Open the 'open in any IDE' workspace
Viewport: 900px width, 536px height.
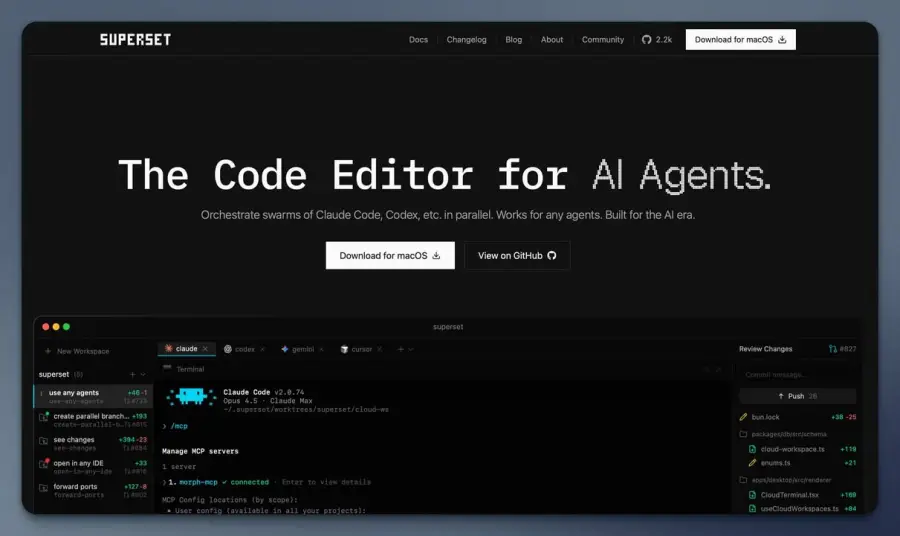[x=93, y=467]
